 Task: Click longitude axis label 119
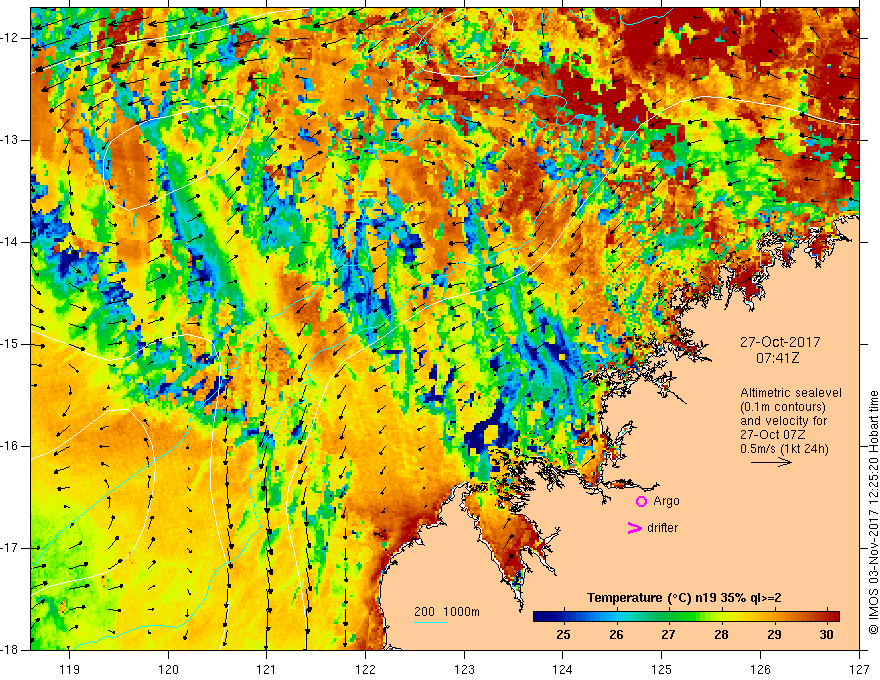(x=70, y=669)
